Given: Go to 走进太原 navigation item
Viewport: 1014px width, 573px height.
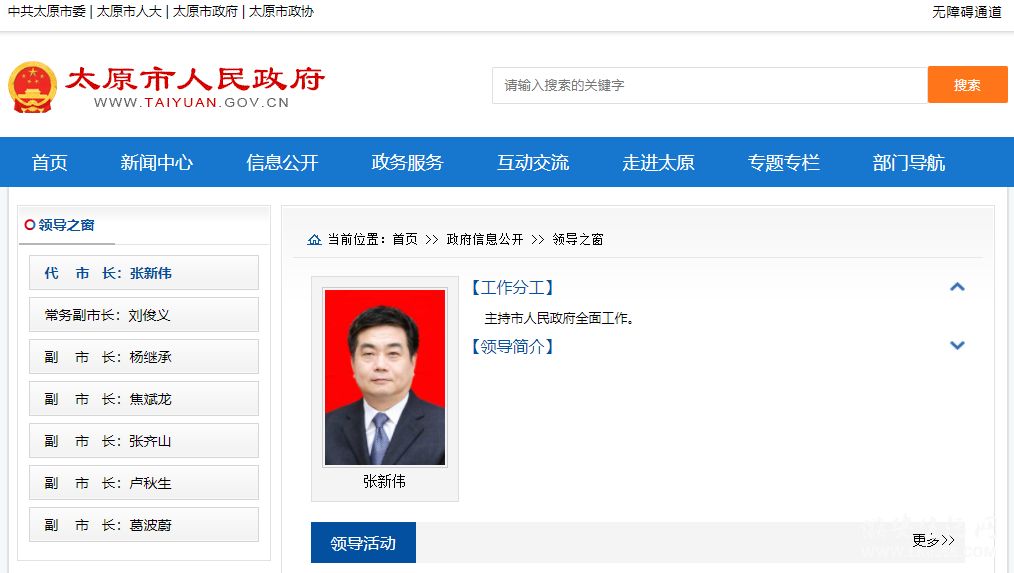Looking at the screenshot, I should [658, 163].
